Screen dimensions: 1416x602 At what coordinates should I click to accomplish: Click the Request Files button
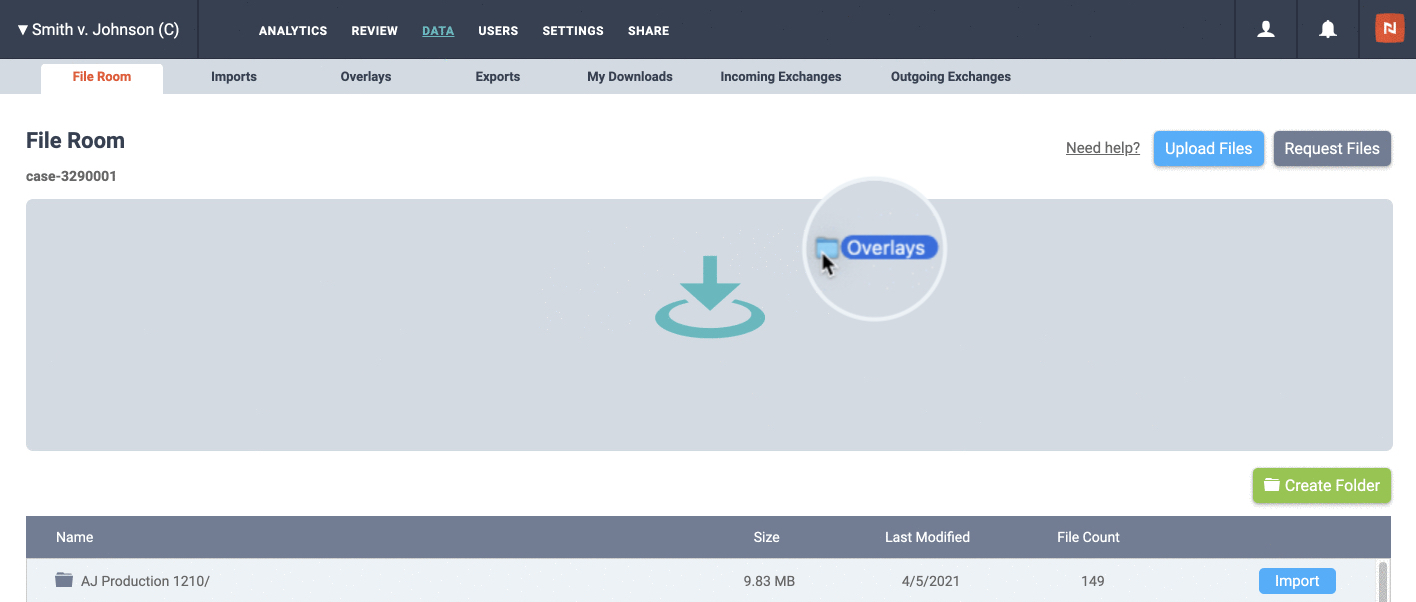click(1332, 148)
